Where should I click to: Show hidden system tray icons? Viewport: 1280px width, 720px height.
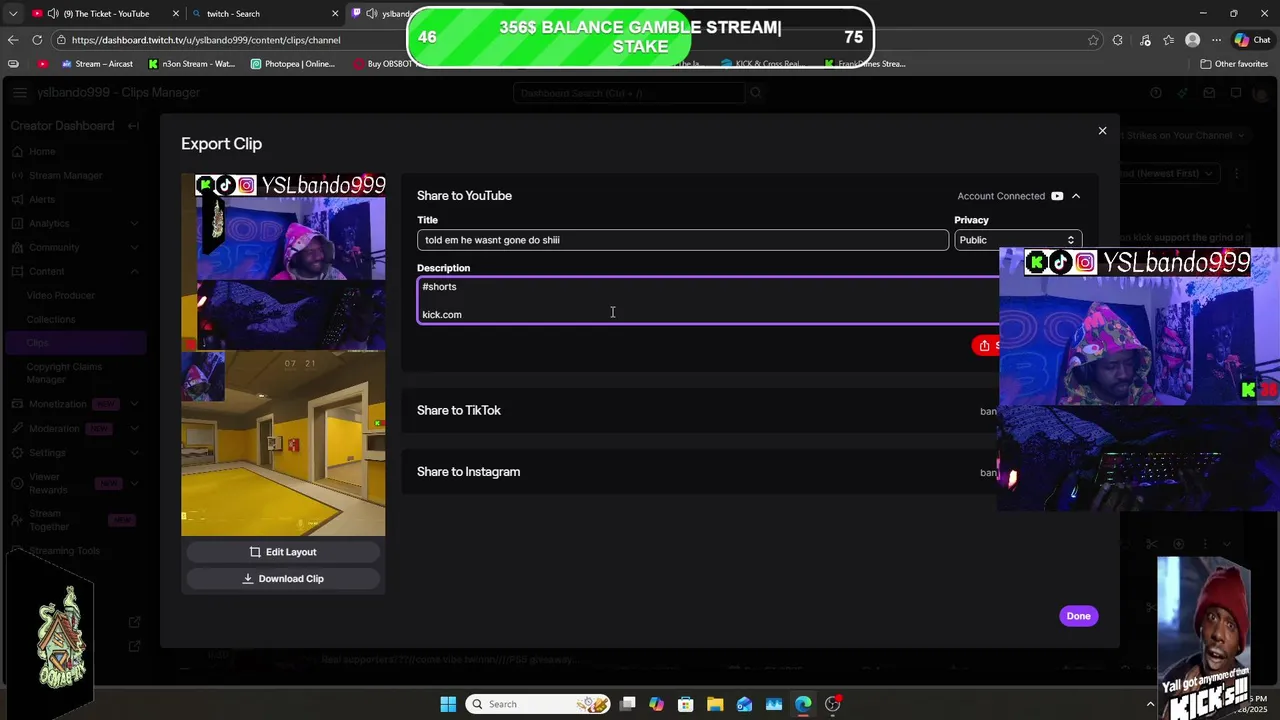1150,704
